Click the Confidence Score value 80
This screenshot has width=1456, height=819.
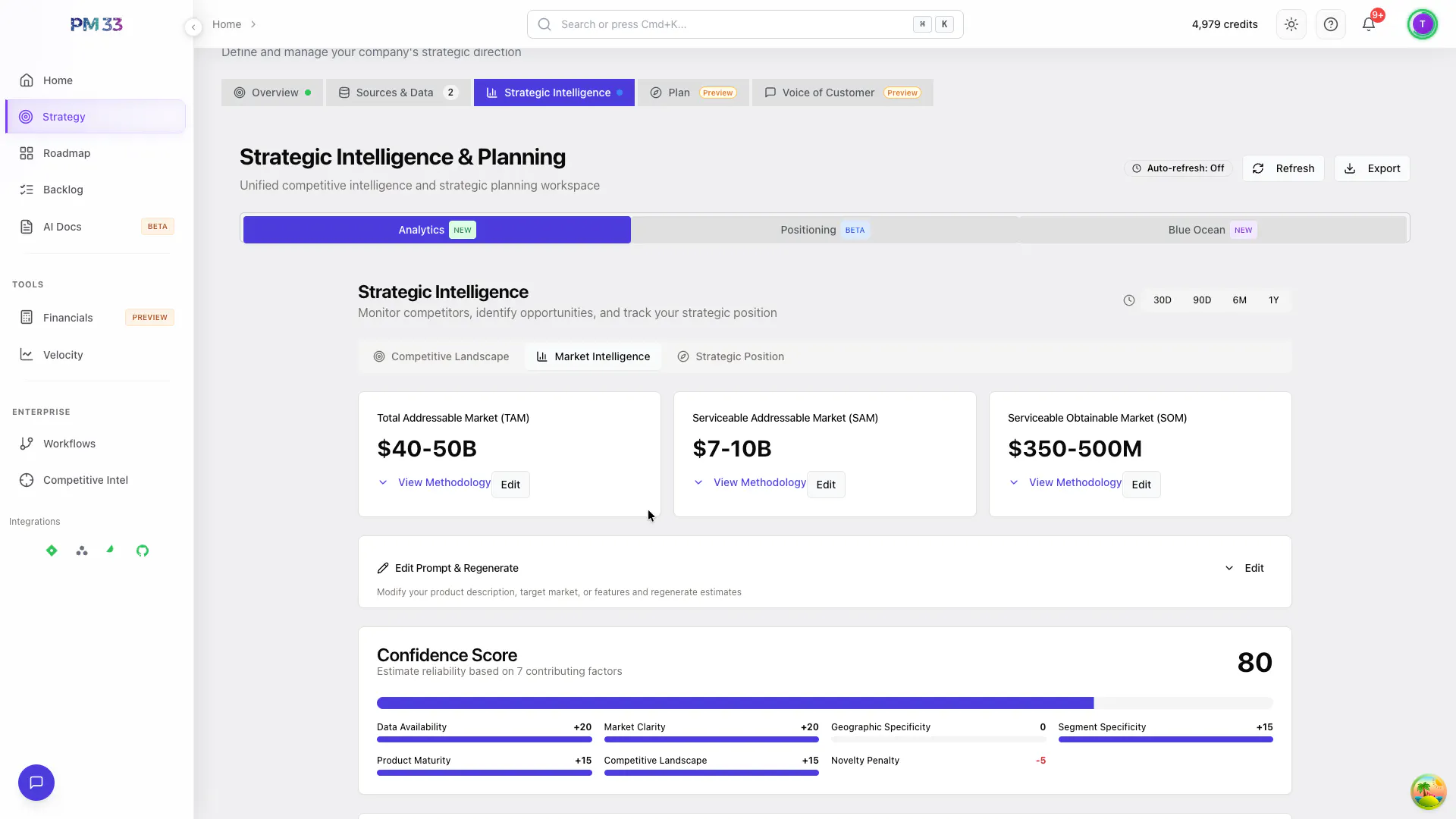1255,662
